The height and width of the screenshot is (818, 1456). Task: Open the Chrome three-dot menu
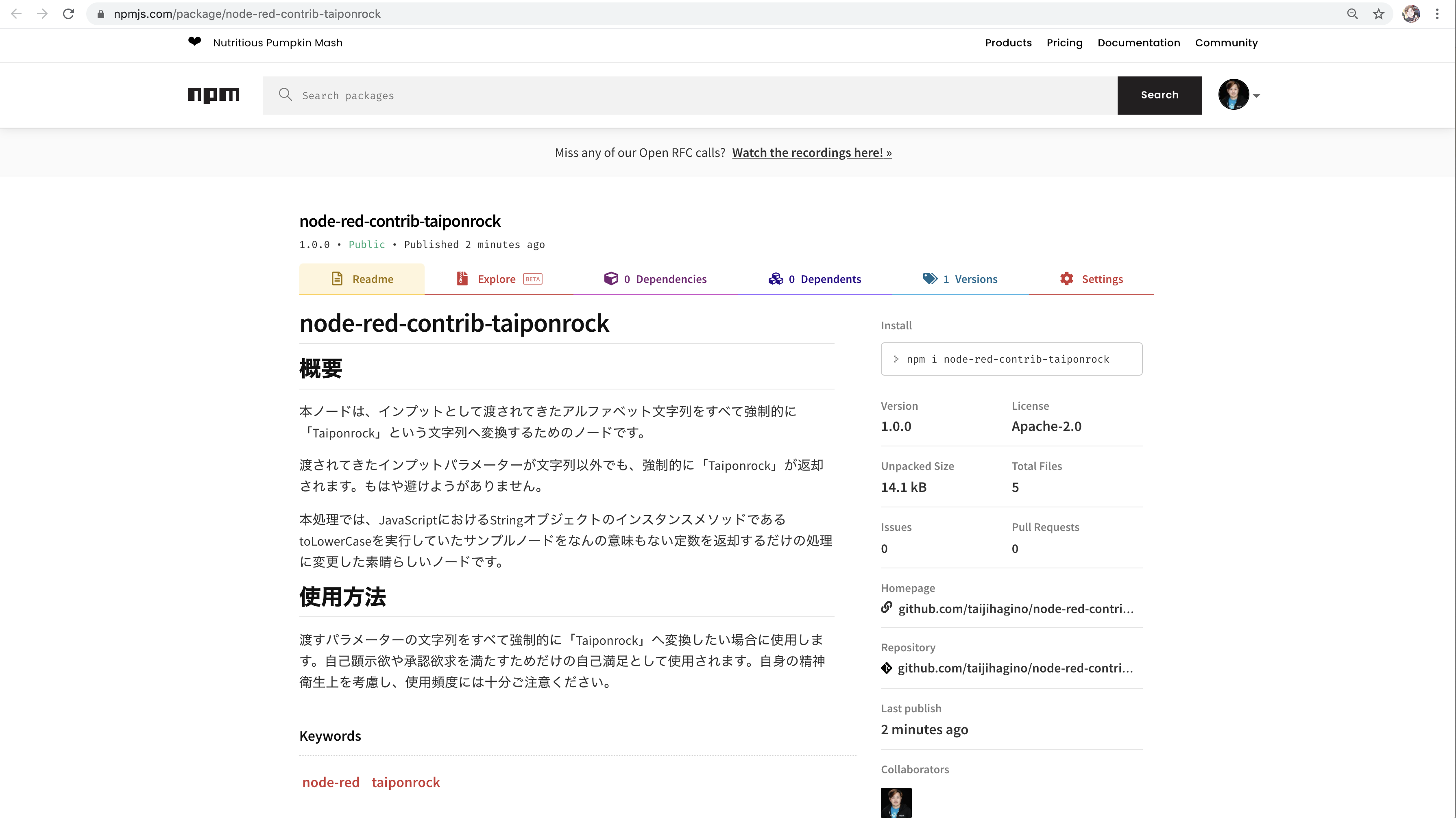point(1437,14)
